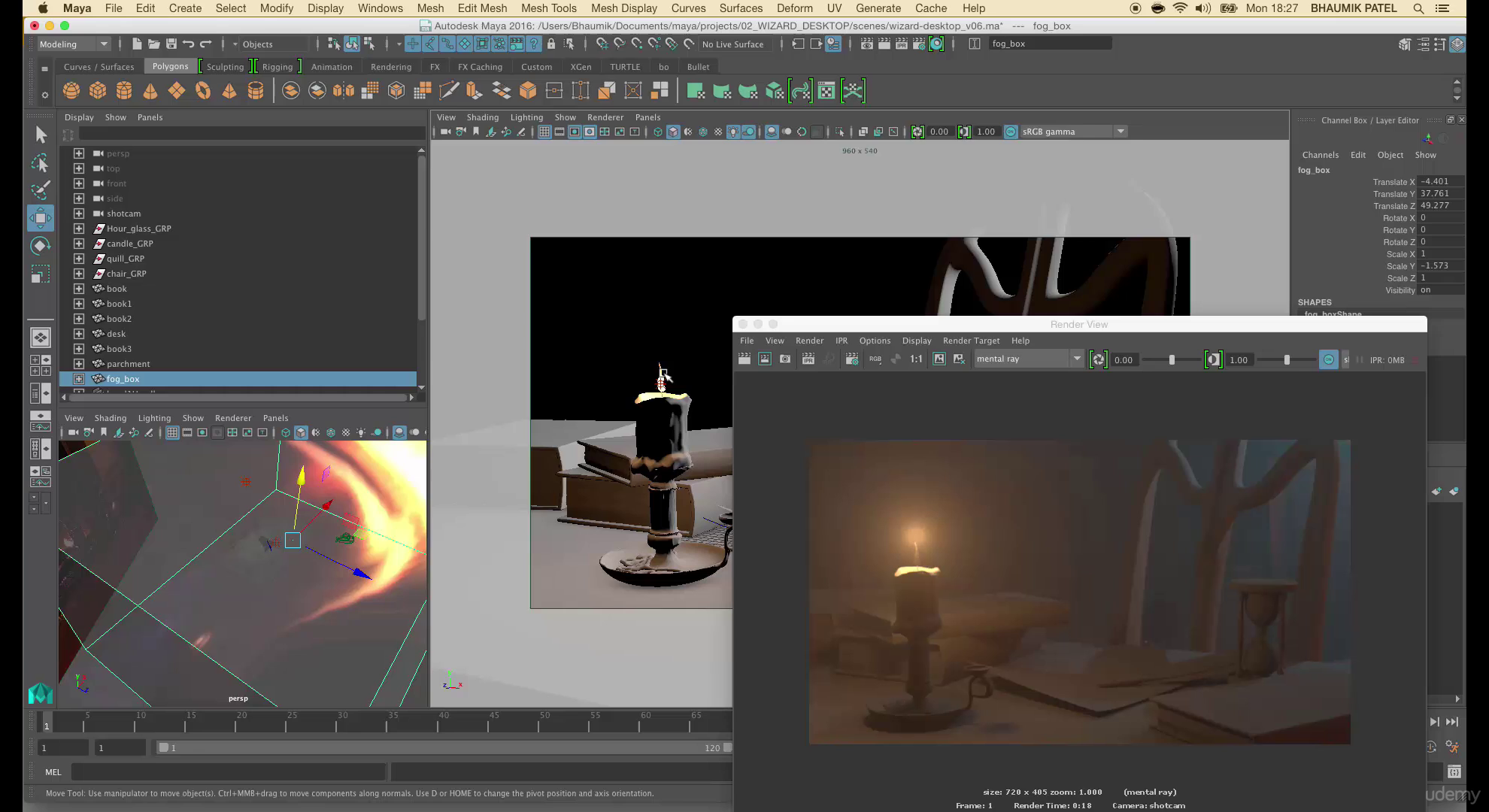
Task: Take snapshot in Render View toolbar
Action: tap(785, 359)
